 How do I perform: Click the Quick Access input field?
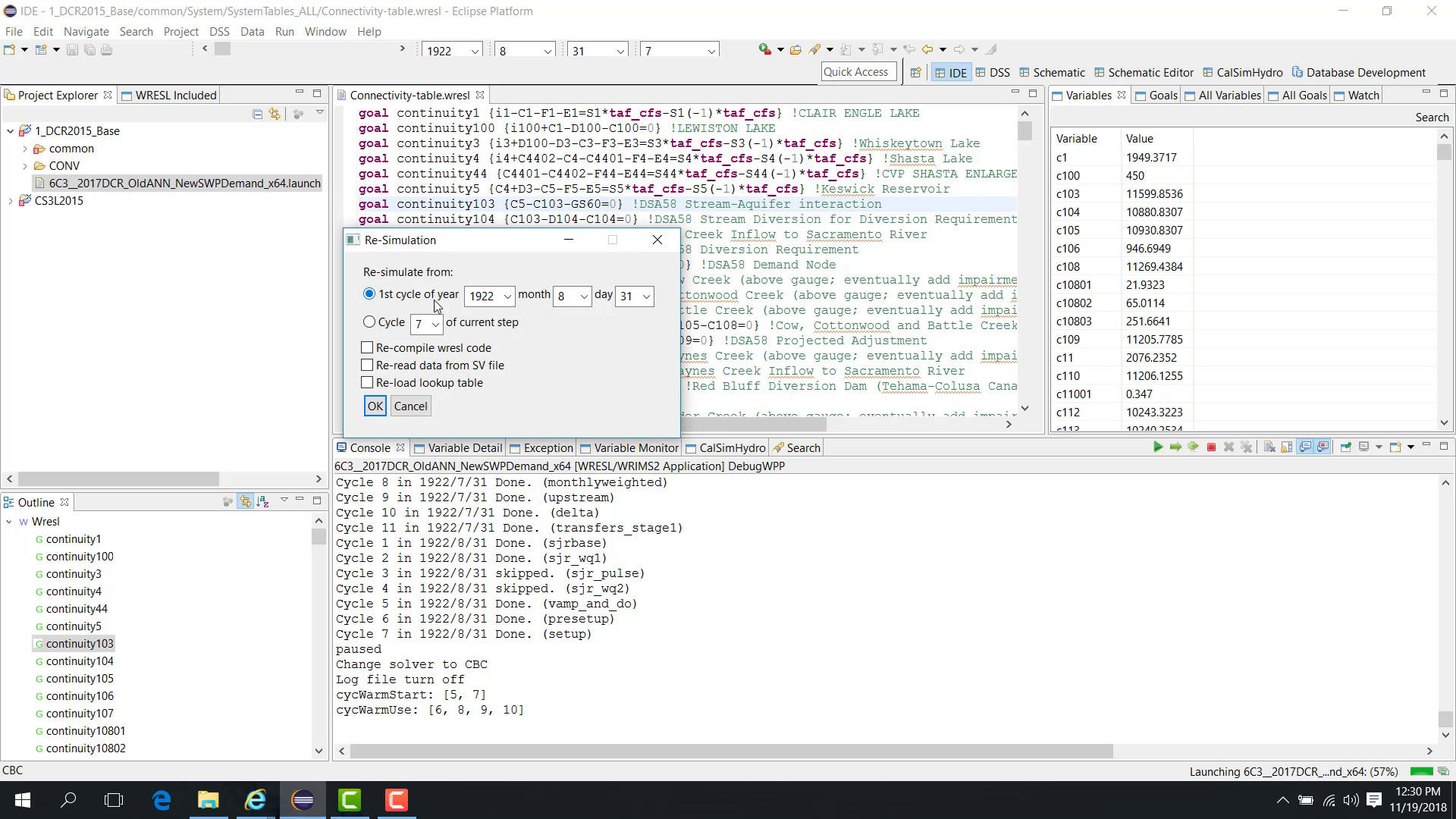pos(858,72)
